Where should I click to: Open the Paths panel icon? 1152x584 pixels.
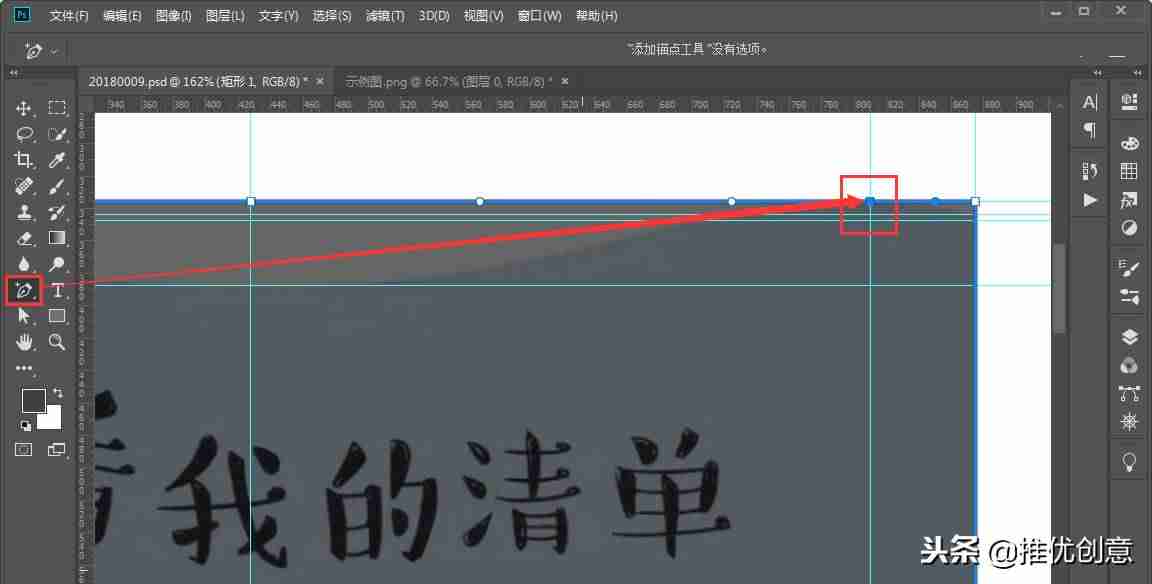click(x=1129, y=394)
